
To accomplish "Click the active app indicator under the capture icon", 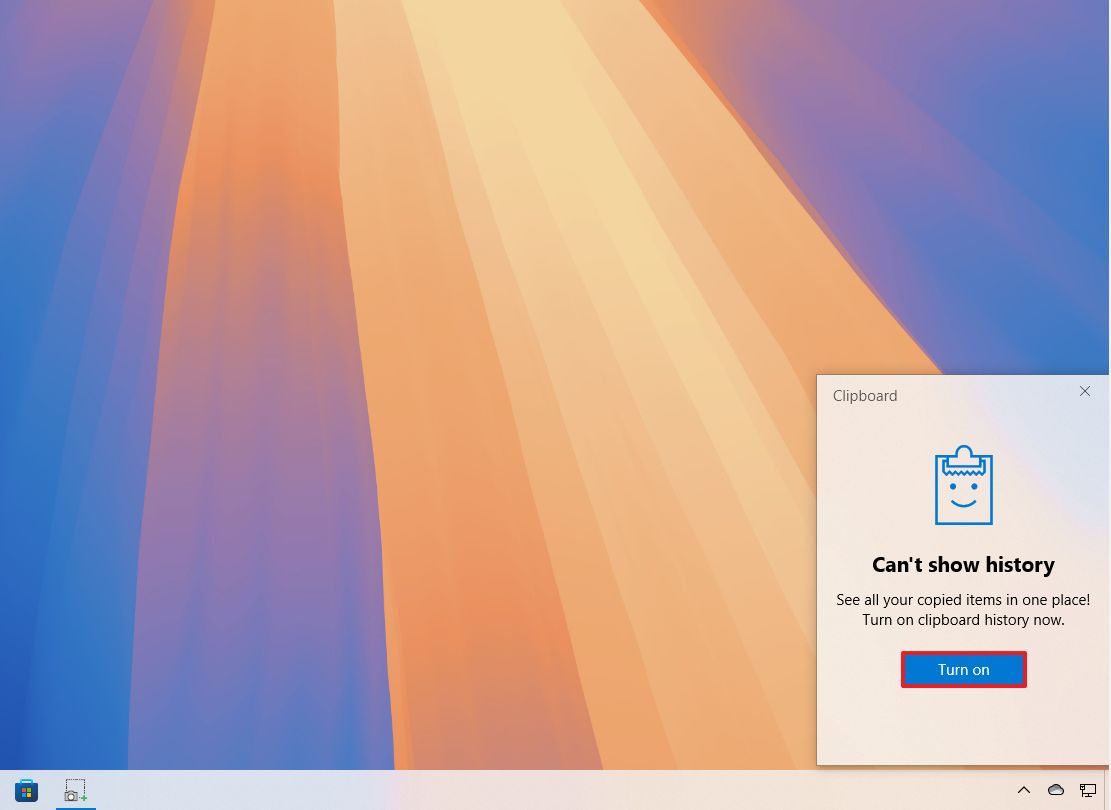I will [x=75, y=806].
